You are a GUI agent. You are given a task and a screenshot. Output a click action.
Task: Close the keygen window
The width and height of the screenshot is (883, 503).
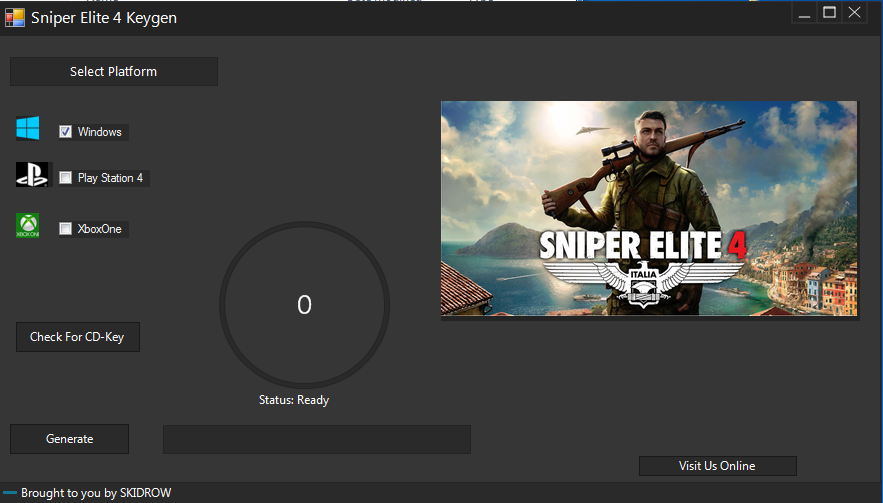pos(854,12)
